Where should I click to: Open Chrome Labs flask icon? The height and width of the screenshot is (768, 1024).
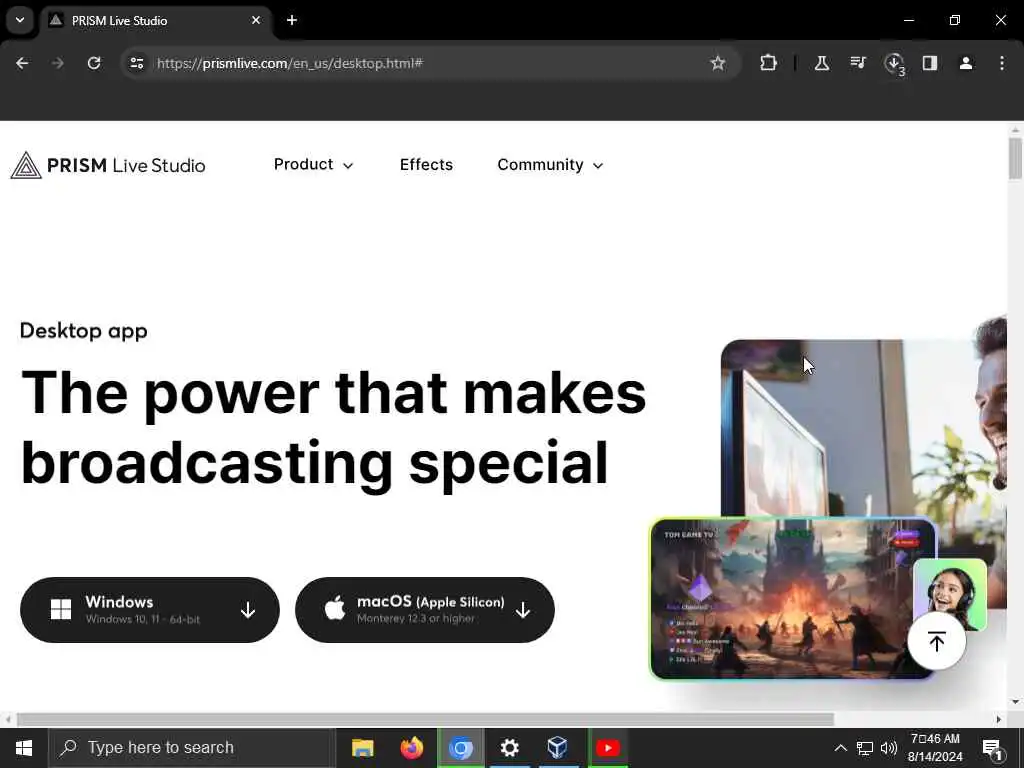coord(822,63)
